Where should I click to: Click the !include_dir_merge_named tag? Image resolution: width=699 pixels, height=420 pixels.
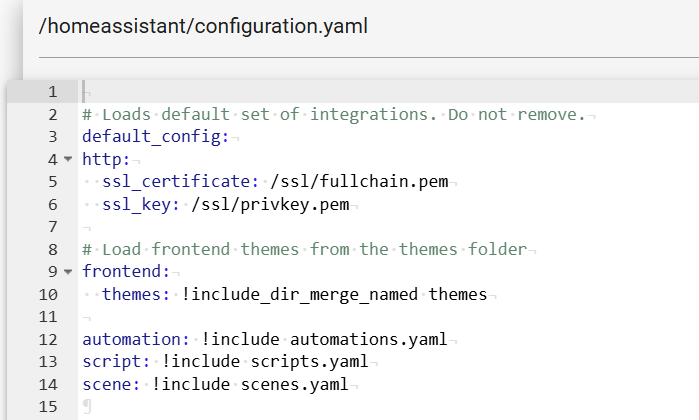pos(300,294)
